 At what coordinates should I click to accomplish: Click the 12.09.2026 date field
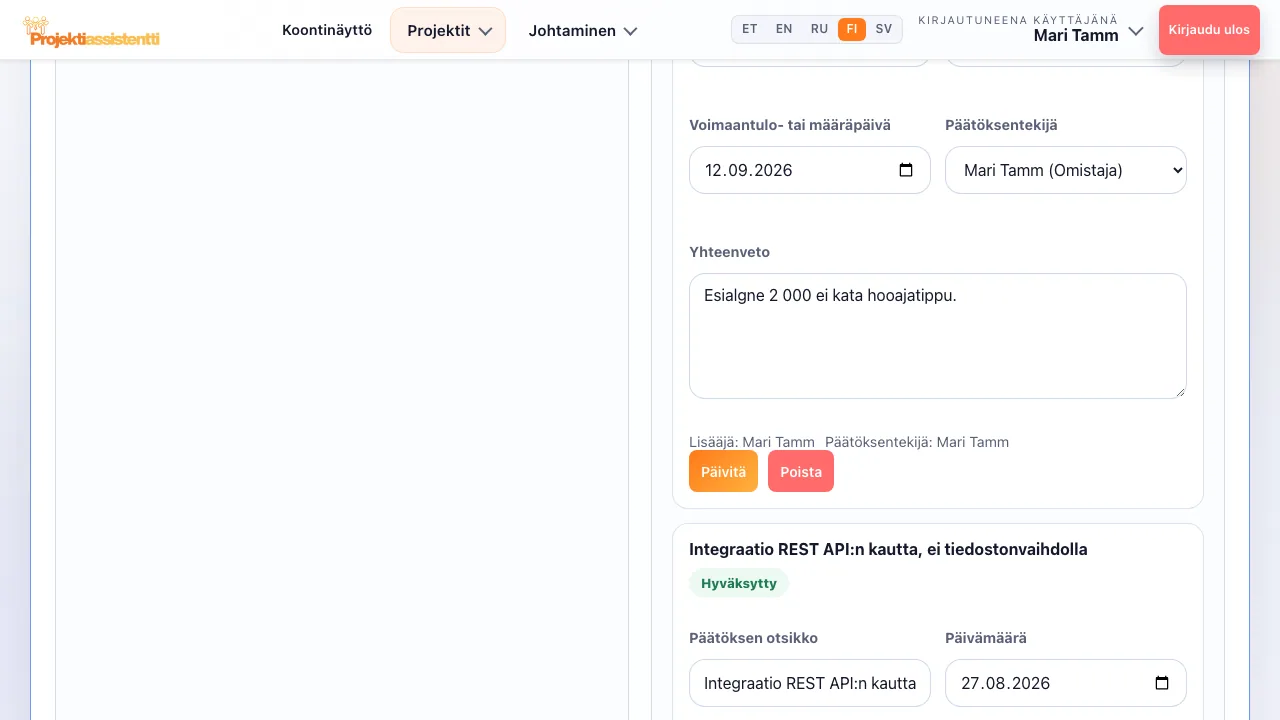[x=810, y=170]
